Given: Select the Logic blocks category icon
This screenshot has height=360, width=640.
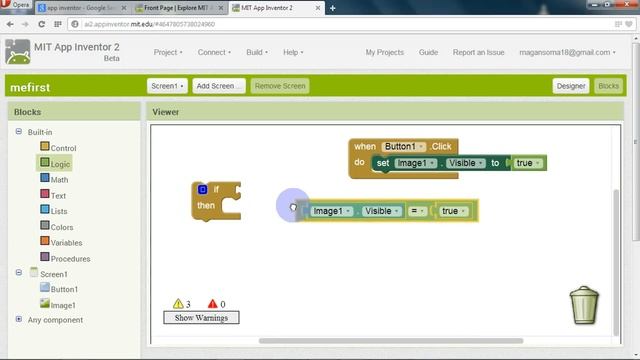Looking at the screenshot, I should pos(45,162).
